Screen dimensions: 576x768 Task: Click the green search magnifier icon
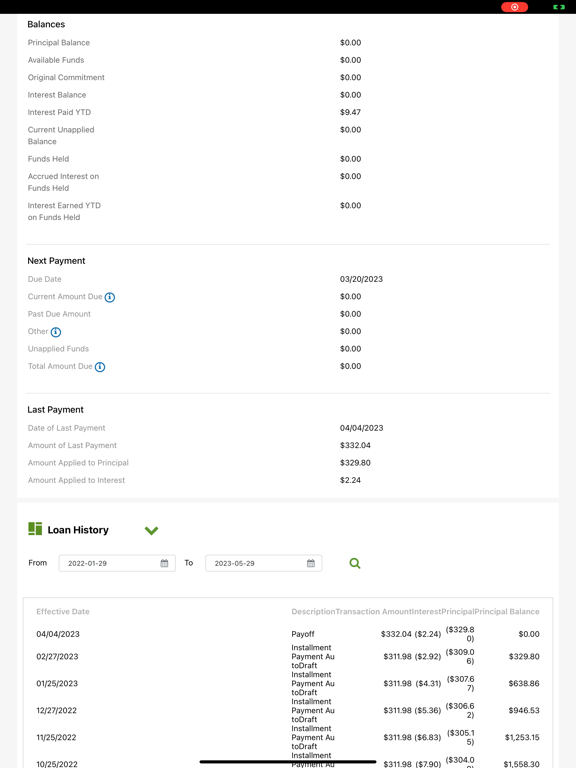(x=355, y=563)
